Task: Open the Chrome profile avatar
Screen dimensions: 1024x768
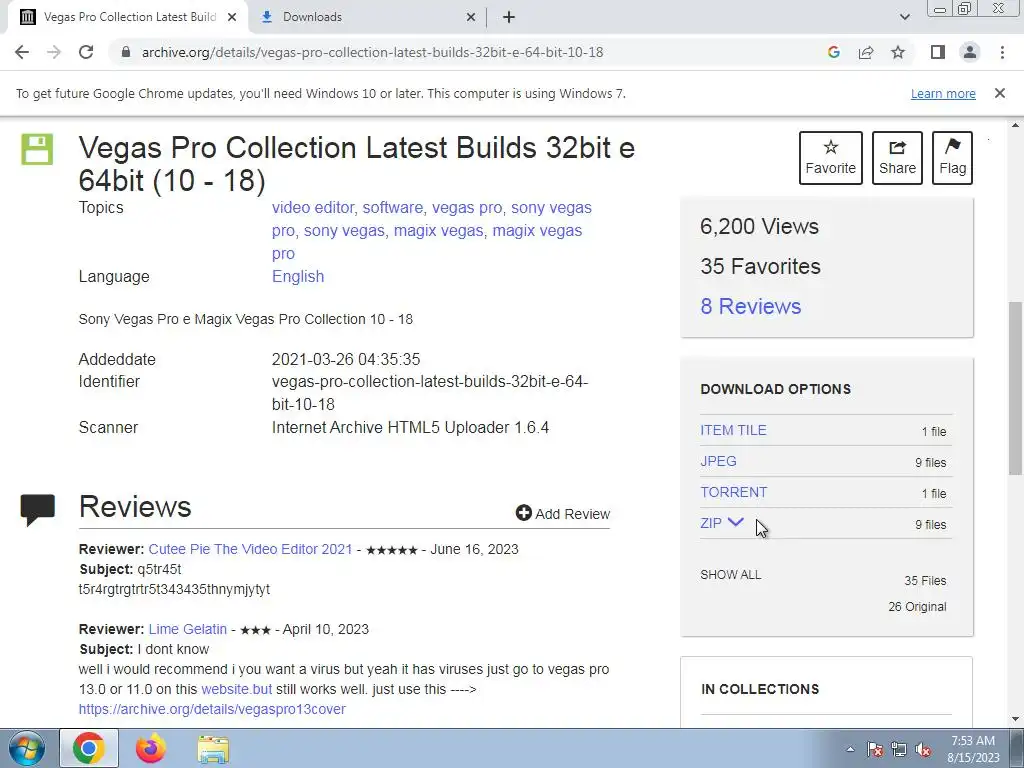Action: (970, 52)
